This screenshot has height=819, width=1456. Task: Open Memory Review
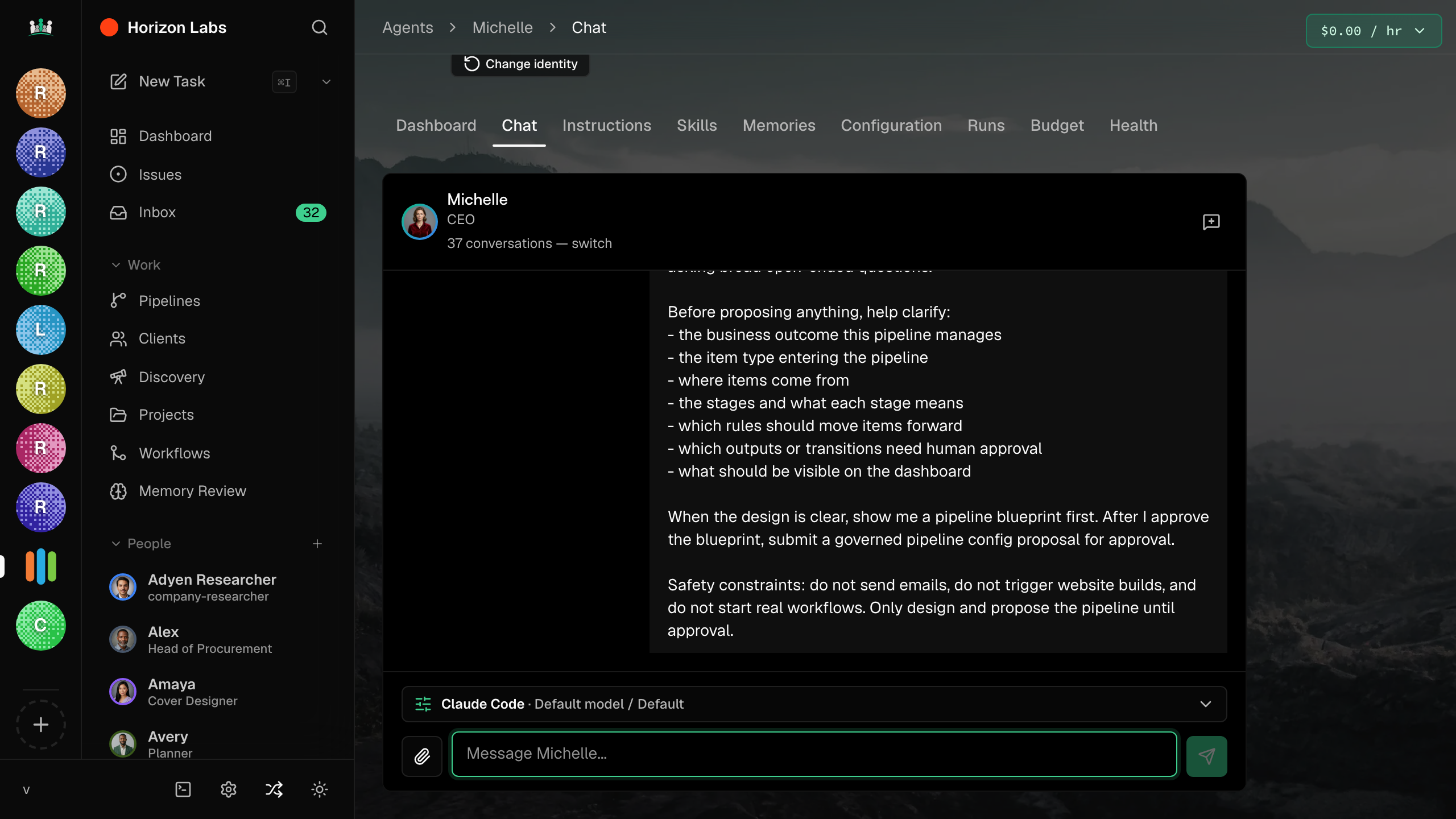pos(218,491)
